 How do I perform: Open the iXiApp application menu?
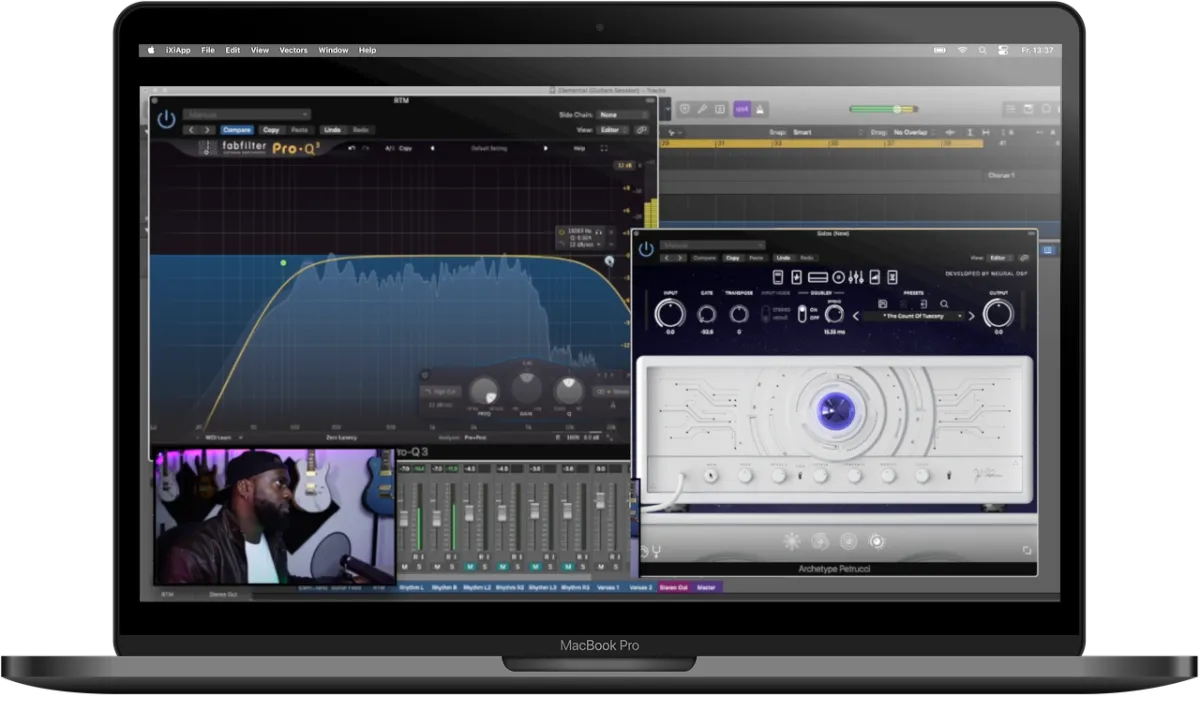coord(179,50)
